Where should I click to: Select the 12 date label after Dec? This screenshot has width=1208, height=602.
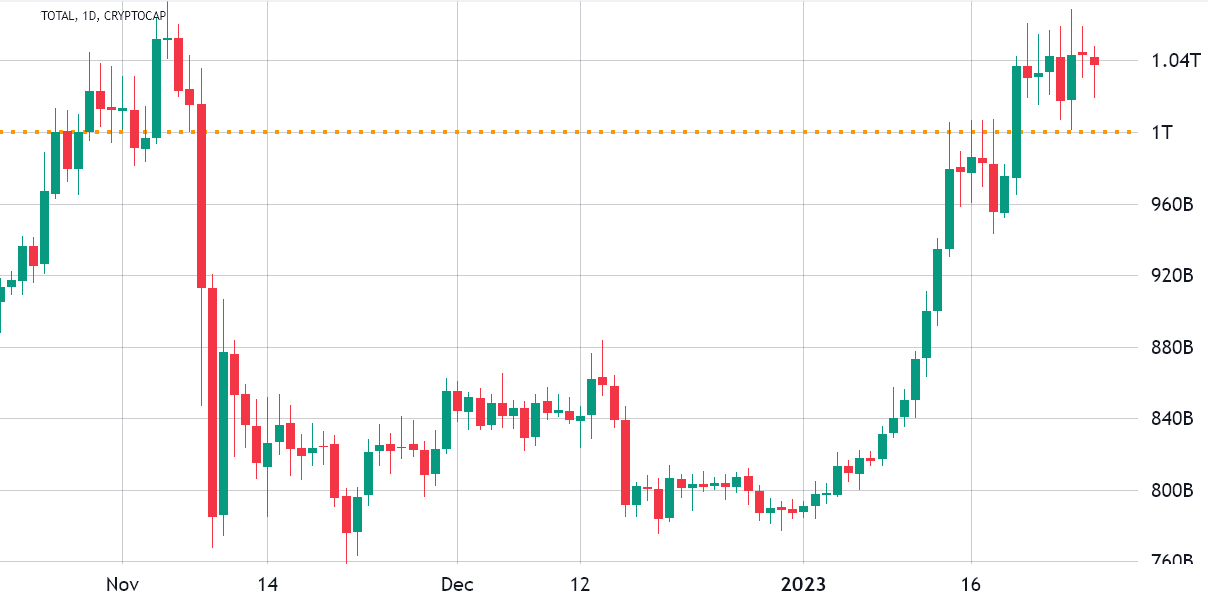pyautogui.click(x=581, y=583)
